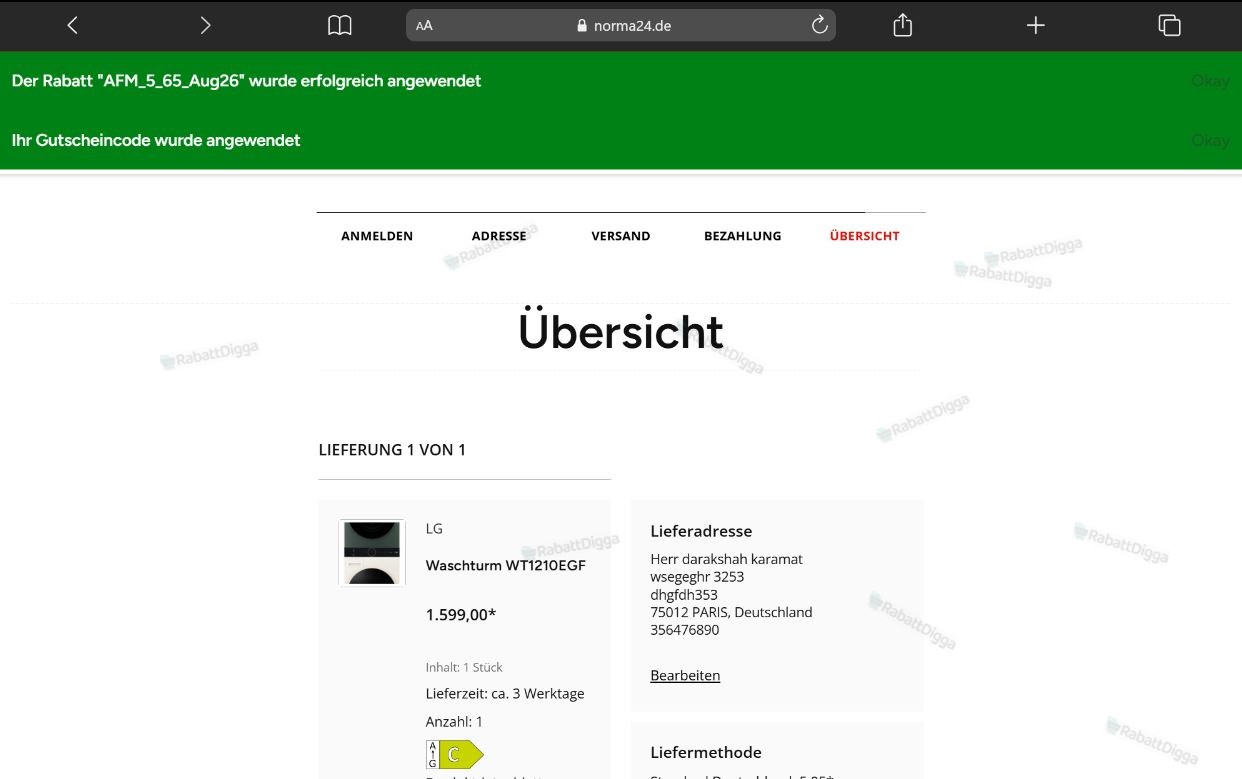Screen dimensions: 1242x779
Task: Open the Waschturm WT1210EGF product title
Action: point(506,566)
